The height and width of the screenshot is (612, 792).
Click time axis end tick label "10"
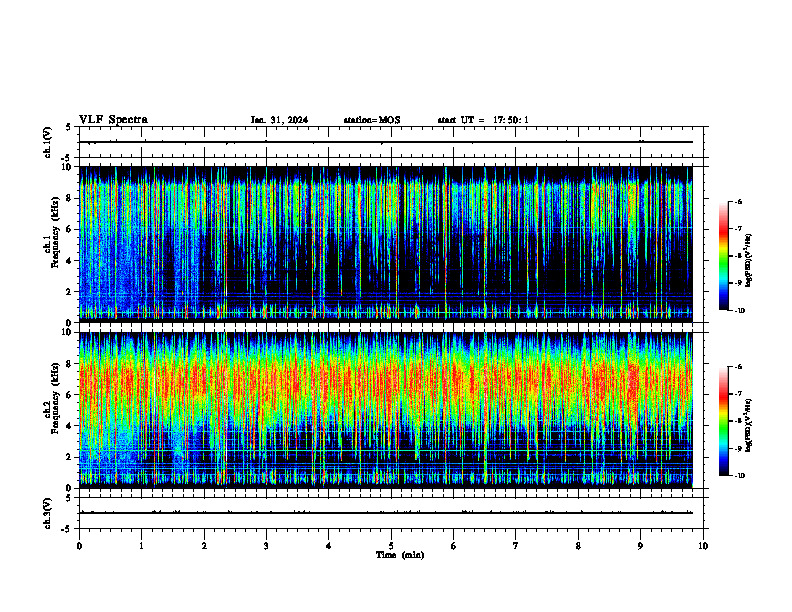pyautogui.click(x=703, y=546)
